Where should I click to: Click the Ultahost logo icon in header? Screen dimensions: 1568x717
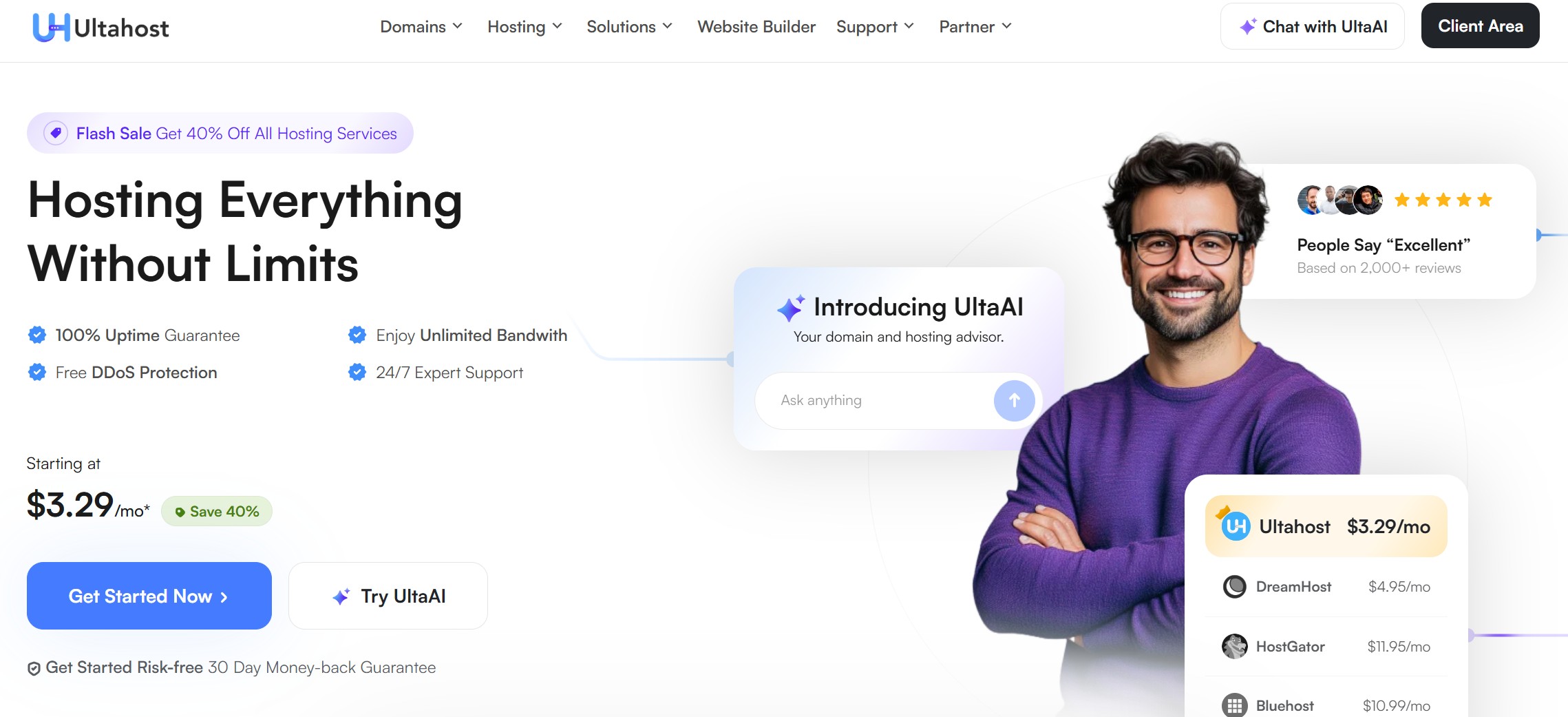coord(52,28)
